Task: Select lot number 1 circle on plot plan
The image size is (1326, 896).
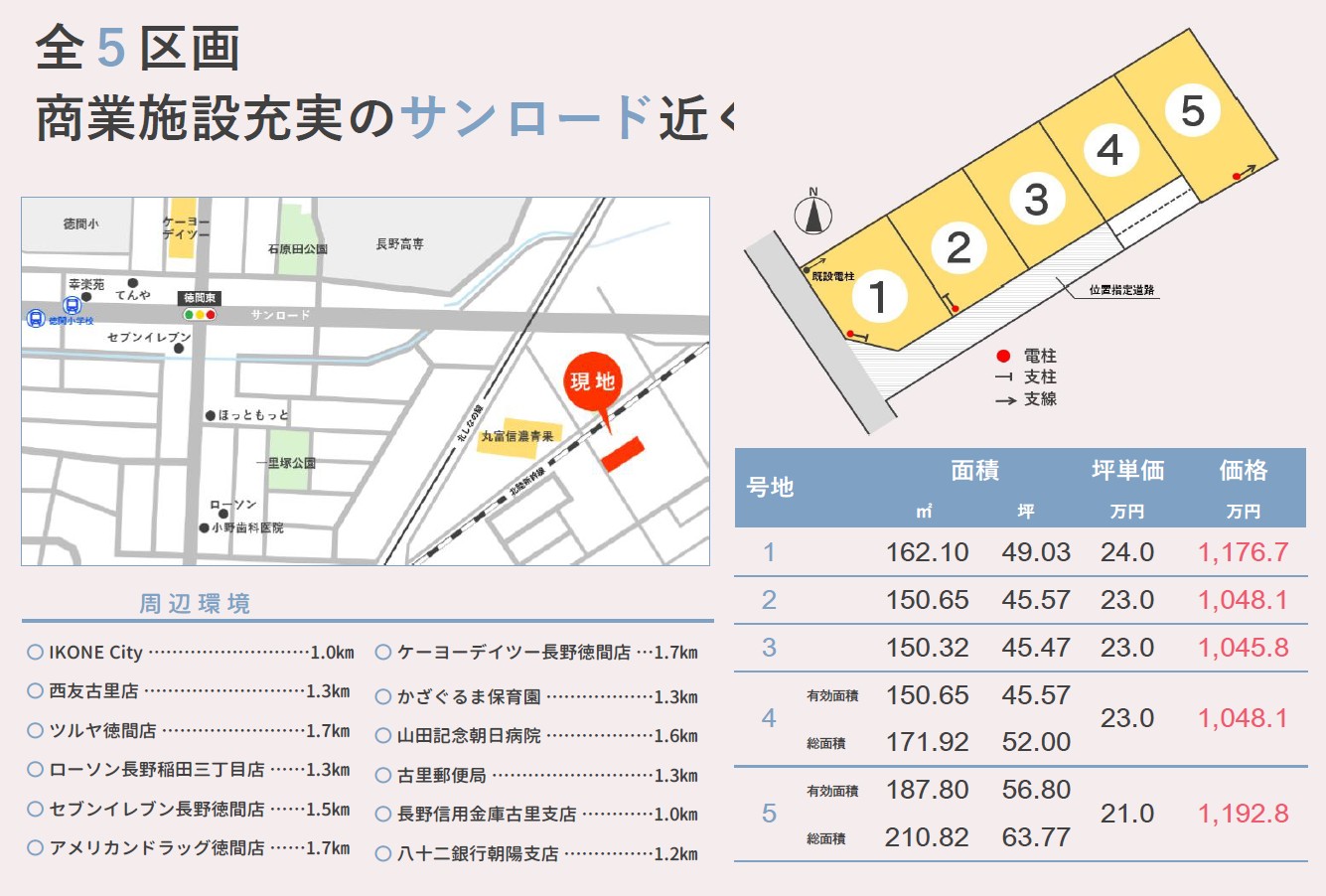Action: 877,296
